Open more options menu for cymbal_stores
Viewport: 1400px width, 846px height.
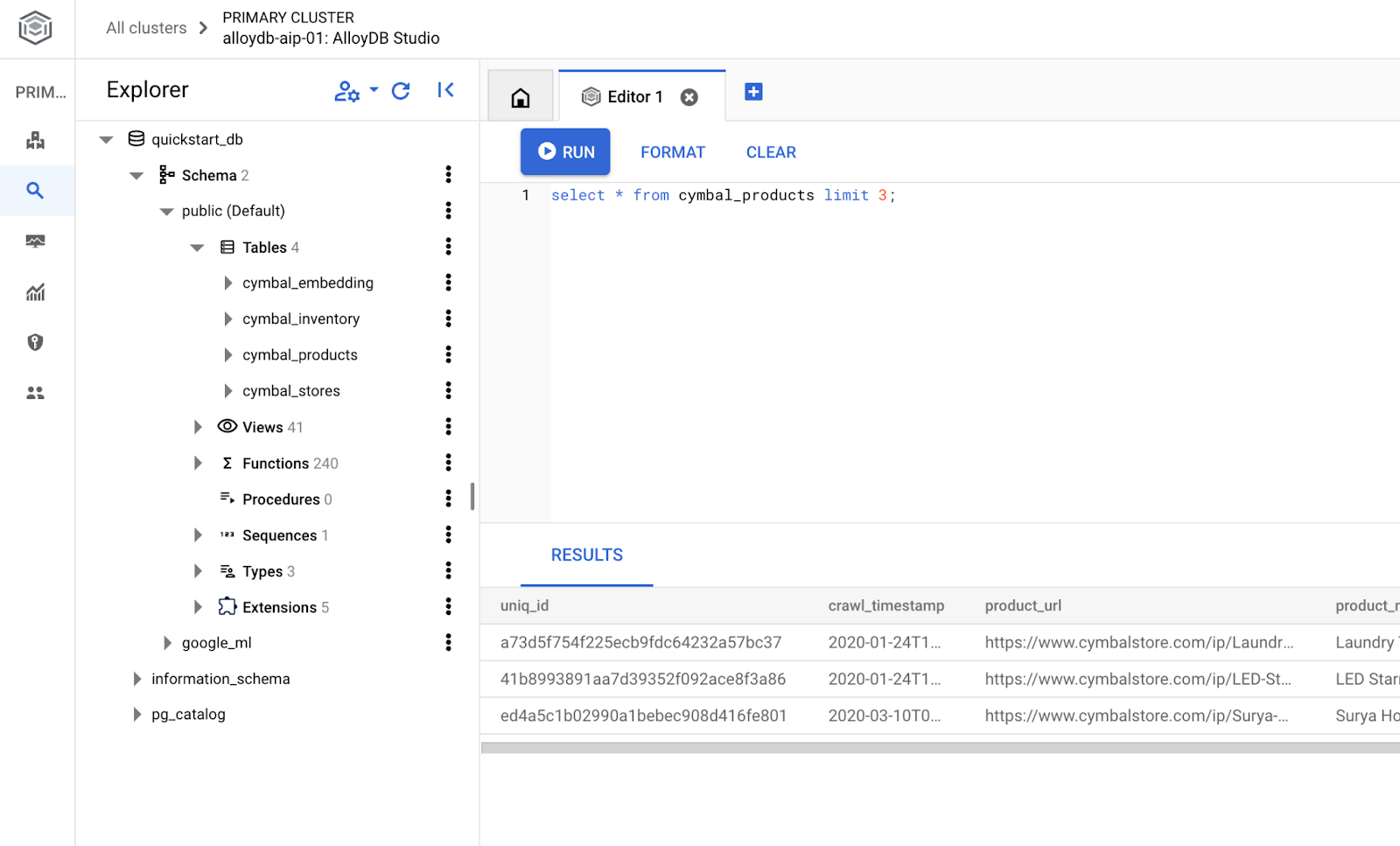click(x=448, y=390)
